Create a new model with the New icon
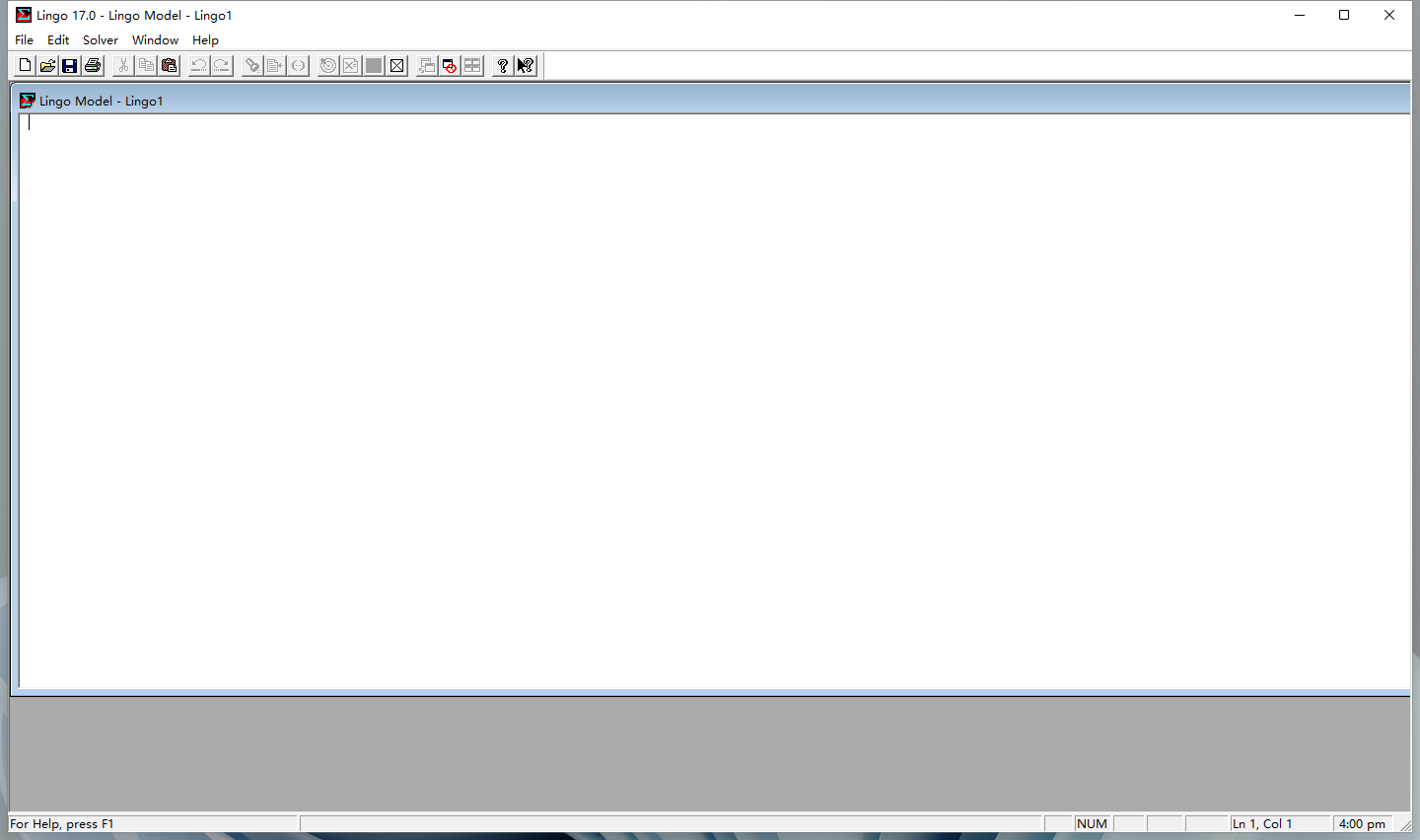The image size is (1420, 840). click(x=25, y=66)
